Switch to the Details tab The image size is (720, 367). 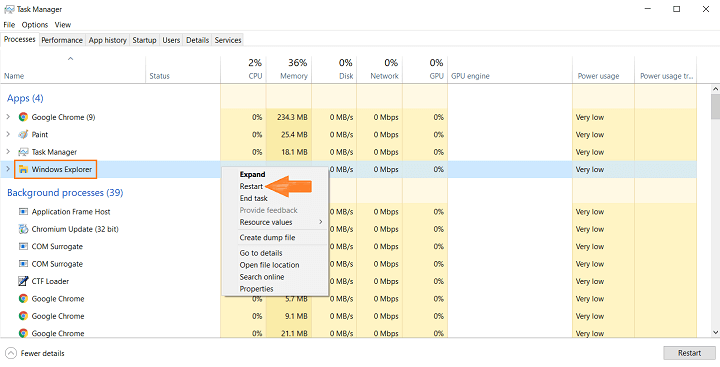click(x=197, y=40)
